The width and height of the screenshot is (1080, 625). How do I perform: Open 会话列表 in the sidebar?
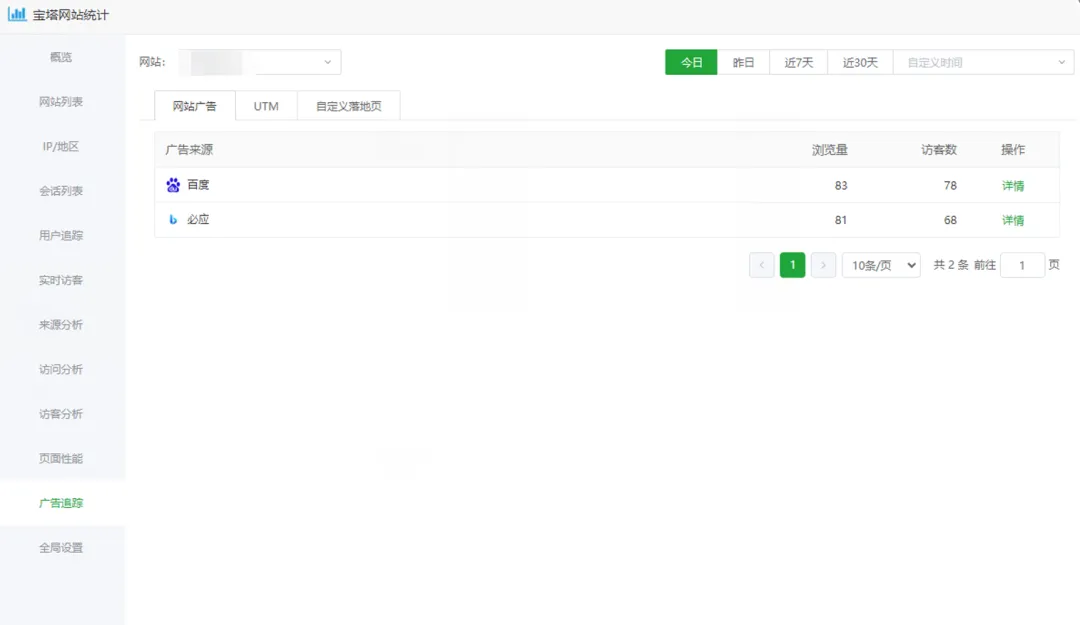[61, 191]
